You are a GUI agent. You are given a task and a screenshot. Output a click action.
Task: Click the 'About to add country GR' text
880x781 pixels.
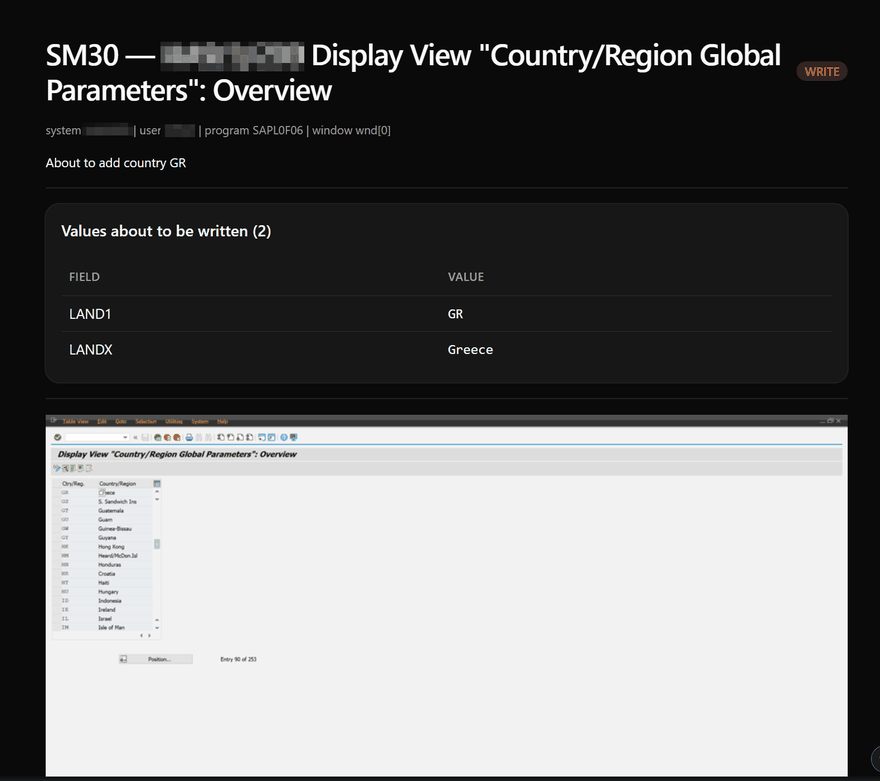coord(116,163)
